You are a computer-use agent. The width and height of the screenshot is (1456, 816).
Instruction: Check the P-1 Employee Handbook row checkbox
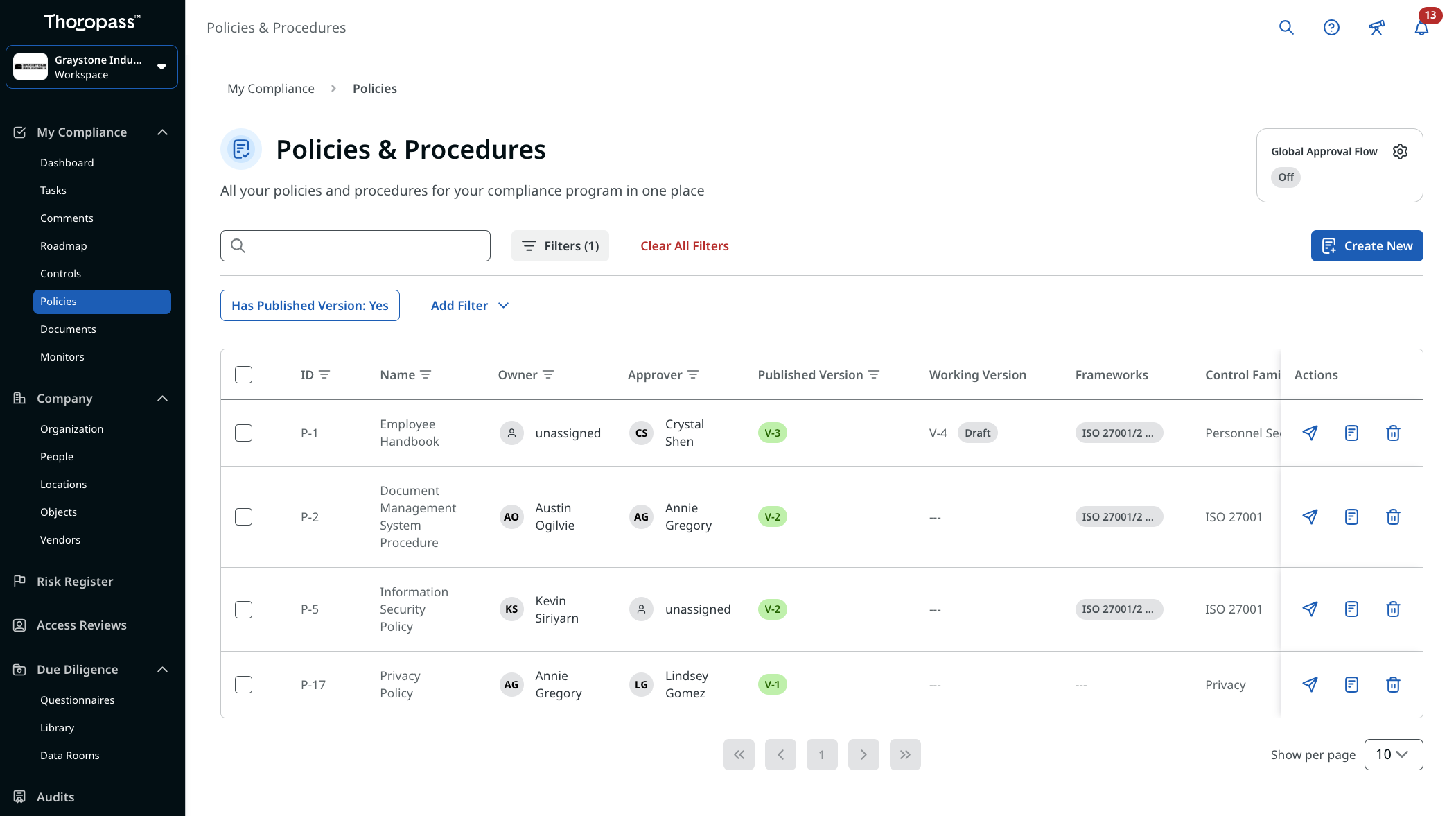(243, 433)
